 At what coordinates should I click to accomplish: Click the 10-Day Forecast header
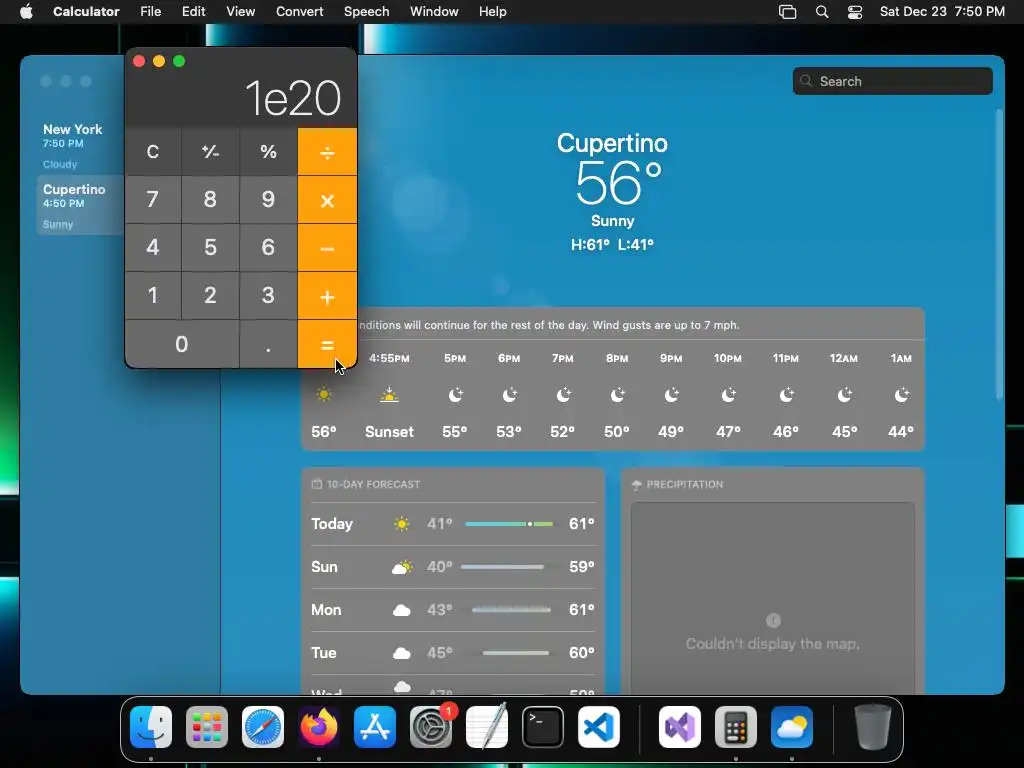click(x=366, y=485)
